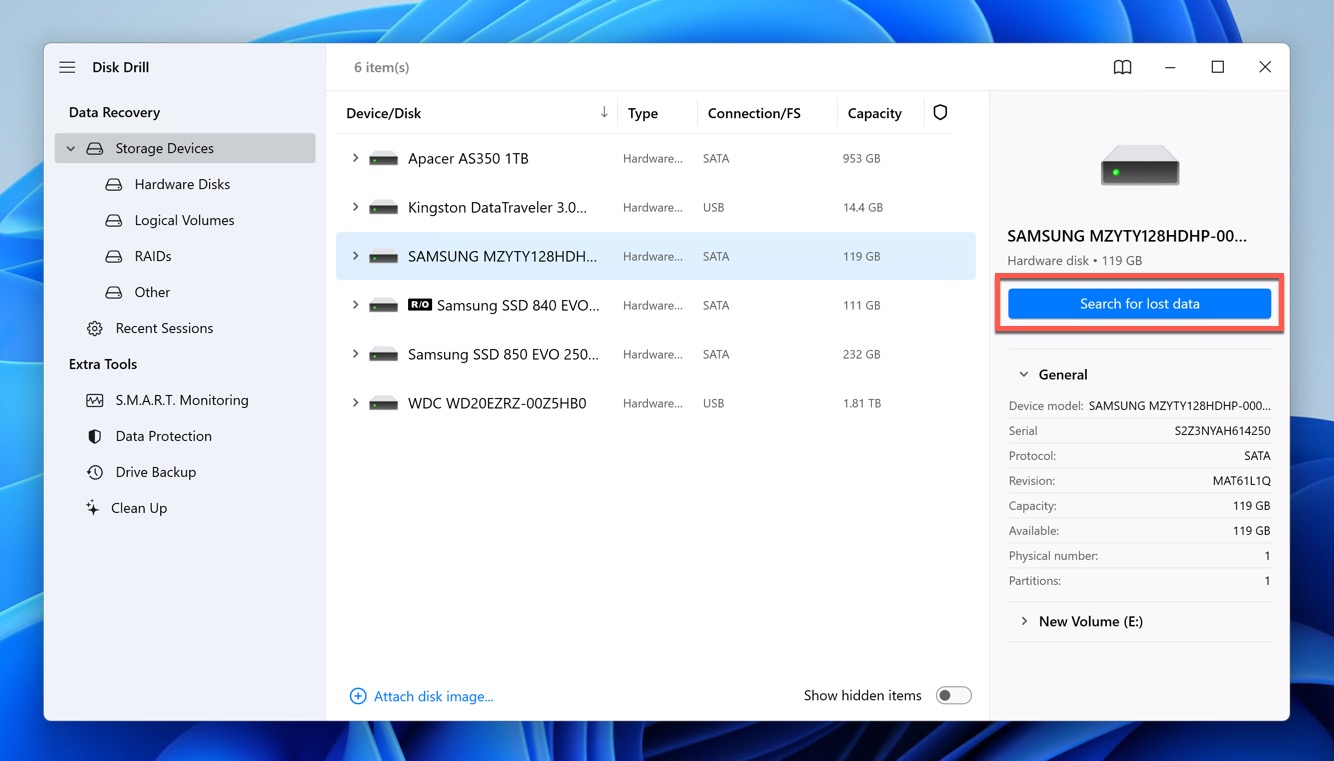Expand the WDC WD20EZRZ disk row
The image size is (1334, 761).
[355, 403]
